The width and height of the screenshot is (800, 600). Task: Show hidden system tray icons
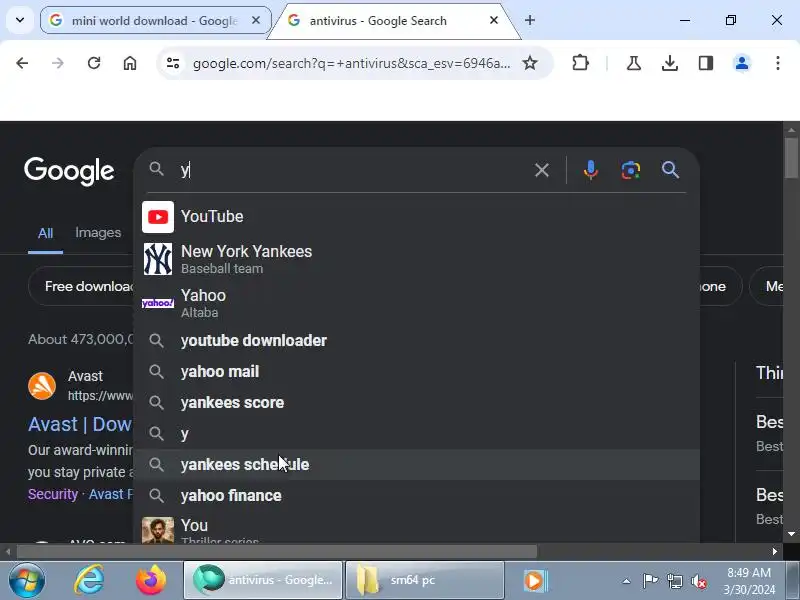click(x=626, y=581)
